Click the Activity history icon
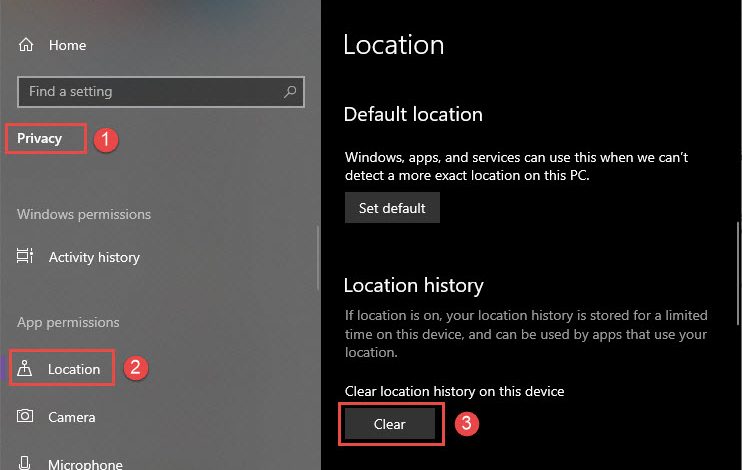The width and height of the screenshot is (742, 470). tap(25, 256)
